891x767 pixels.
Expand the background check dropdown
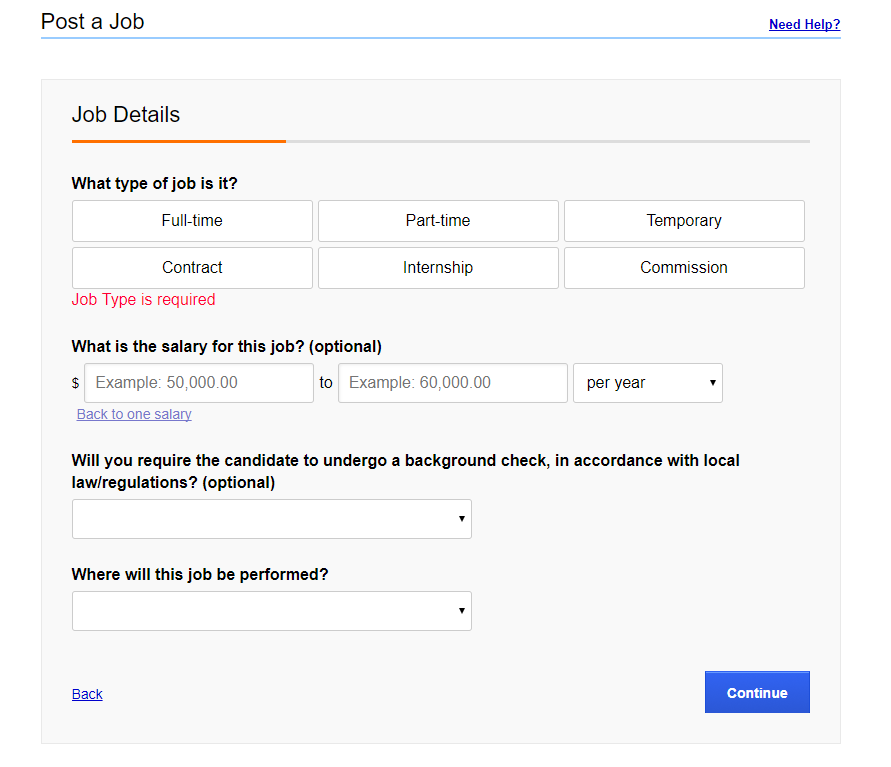pos(272,519)
